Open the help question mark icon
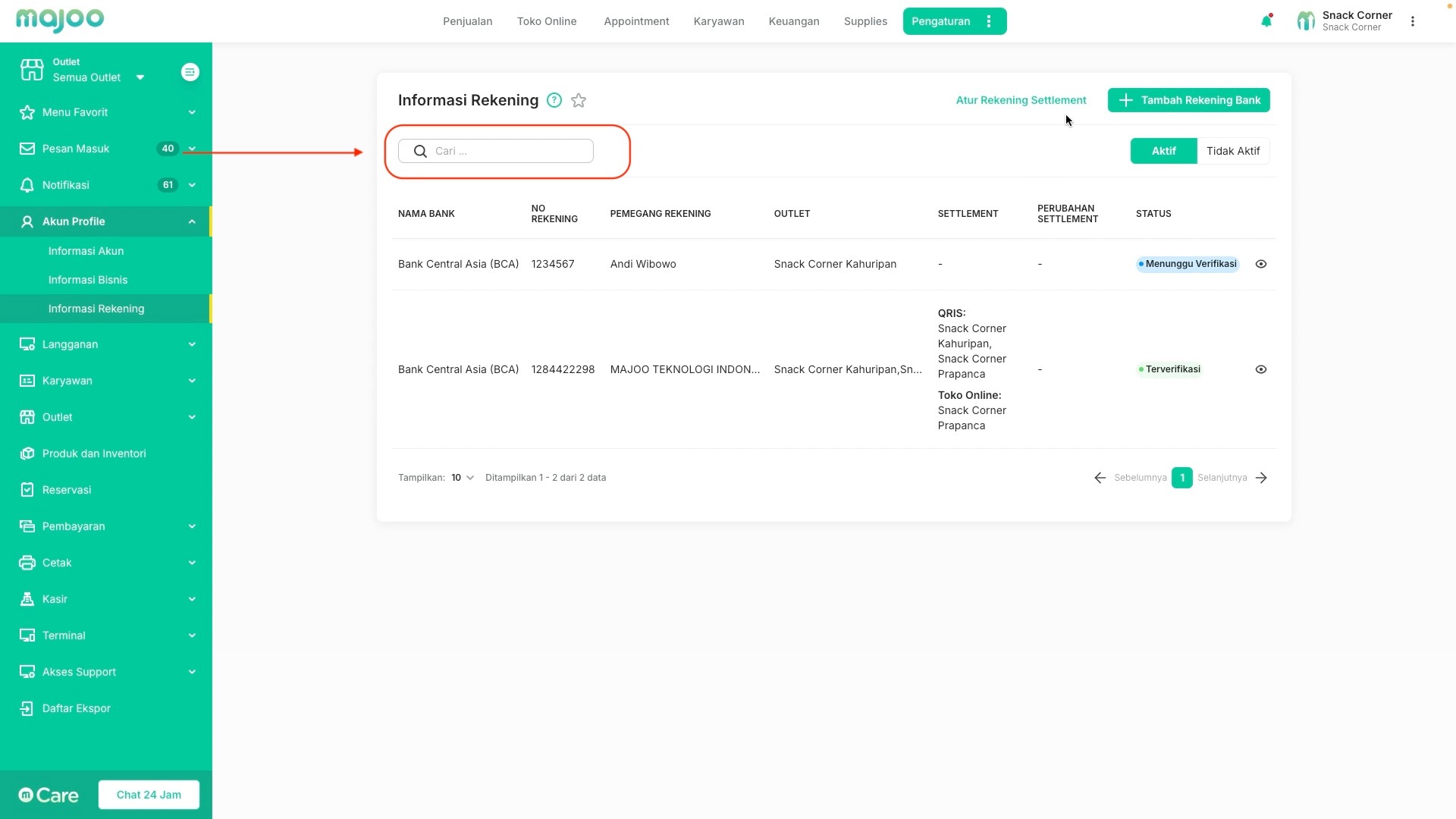Image resolution: width=1456 pixels, height=819 pixels. [x=554, y=100]
